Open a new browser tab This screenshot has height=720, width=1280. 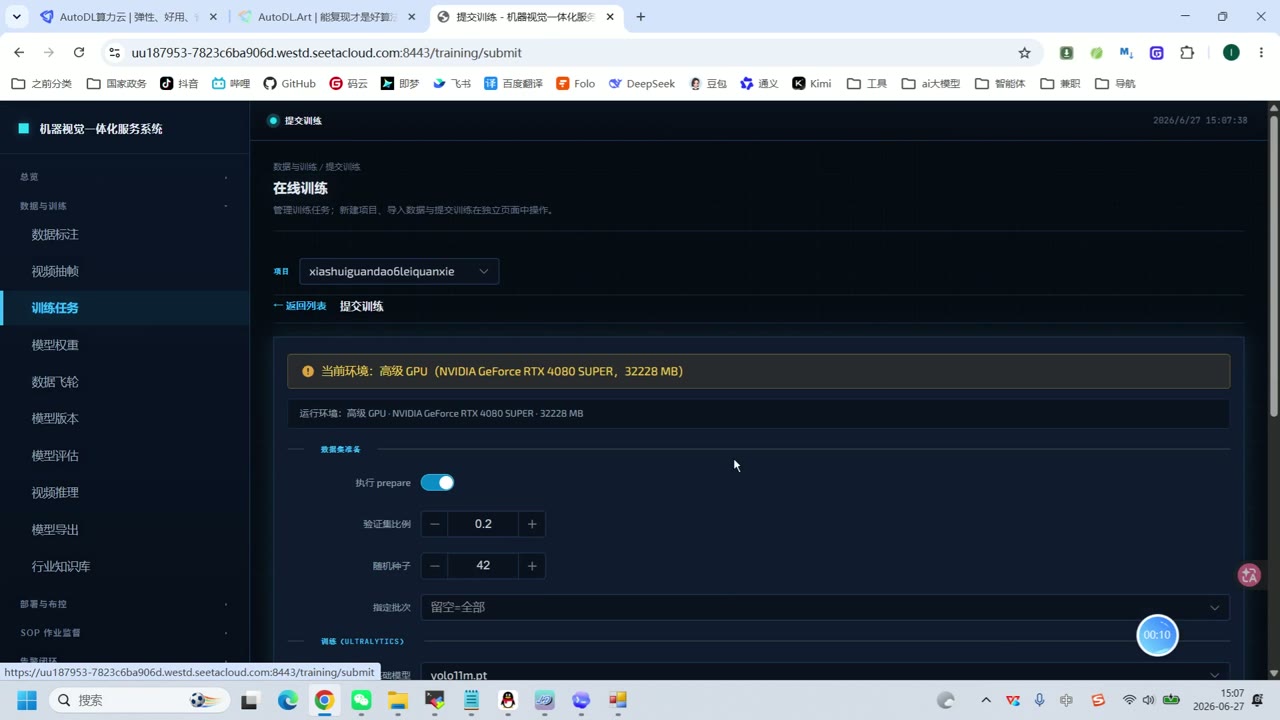641,16
